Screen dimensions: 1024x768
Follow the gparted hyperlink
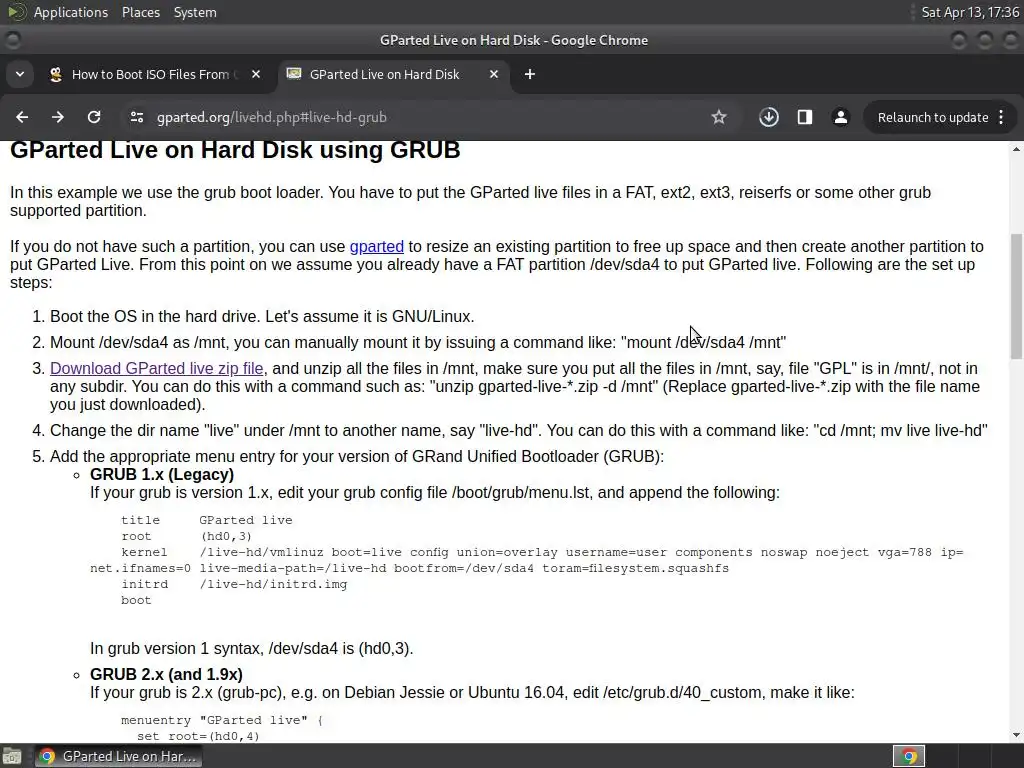click(377, 246)
